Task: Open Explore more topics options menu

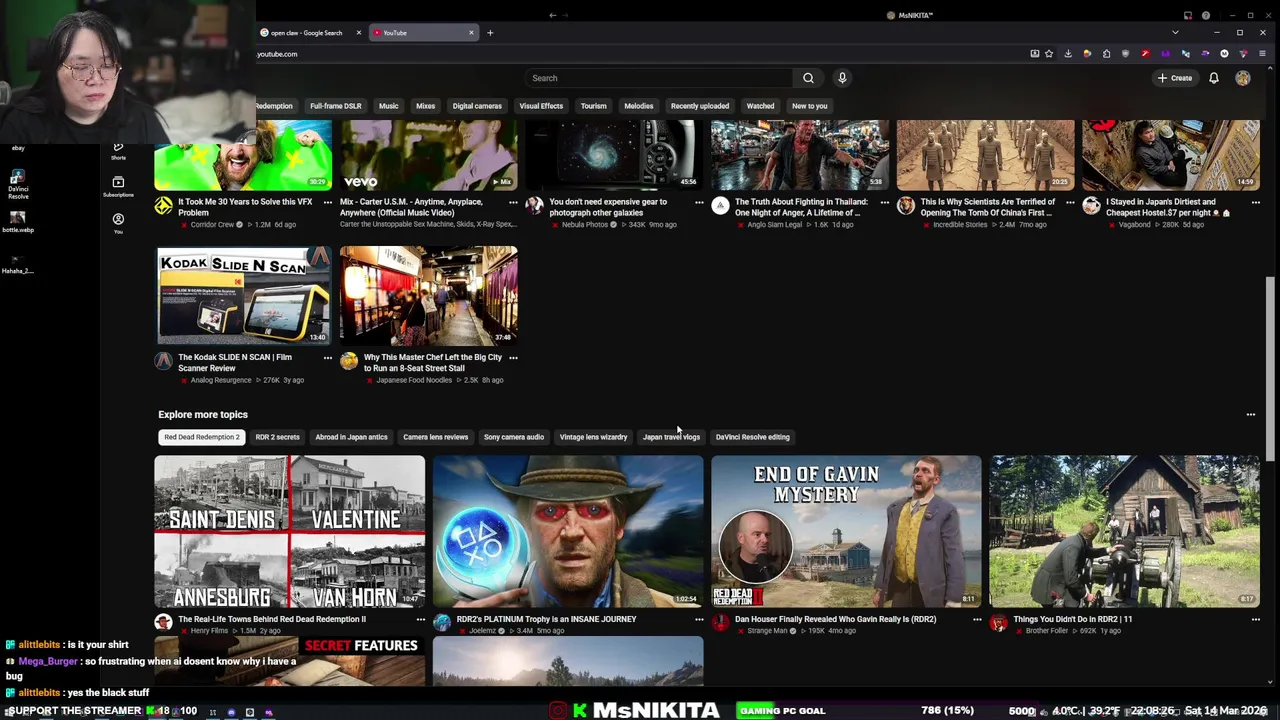Action: 1250,414
